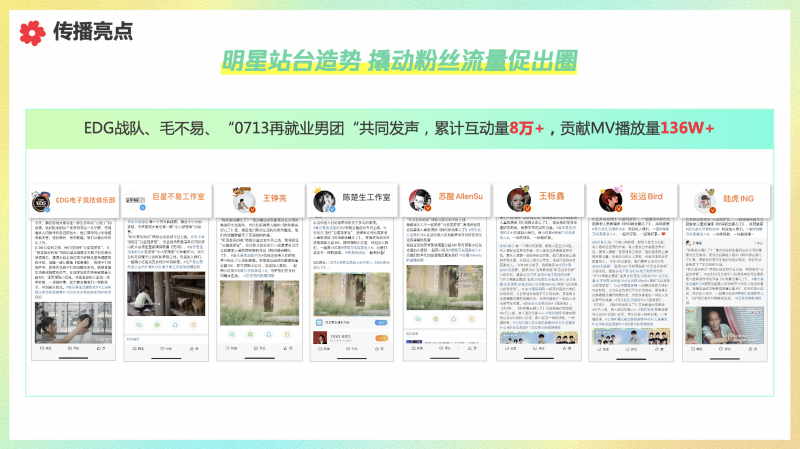This screenshot has height=449, width=800.
Task: Repost the EDG电子竞技俱乐部 post
Action: (46, 348)
